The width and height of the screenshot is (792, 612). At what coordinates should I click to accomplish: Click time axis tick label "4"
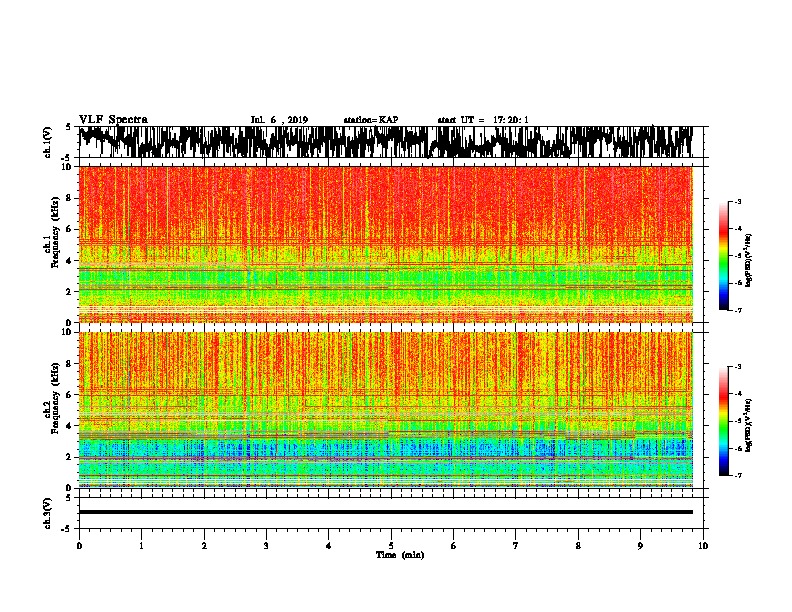329,546
